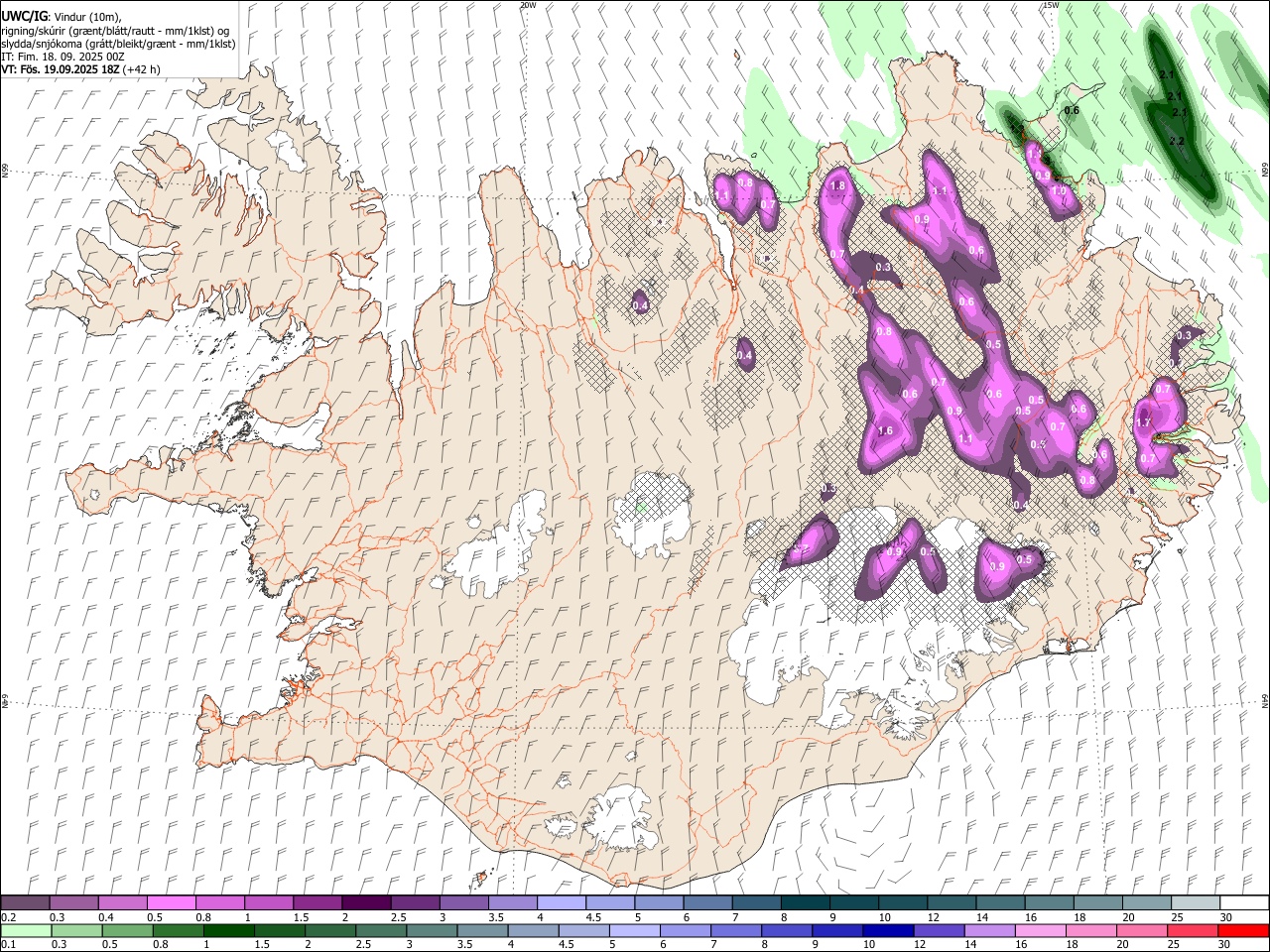Click the 'Vindur (10m)' label
The image size is (1270, 952).
tap(86, 17)
